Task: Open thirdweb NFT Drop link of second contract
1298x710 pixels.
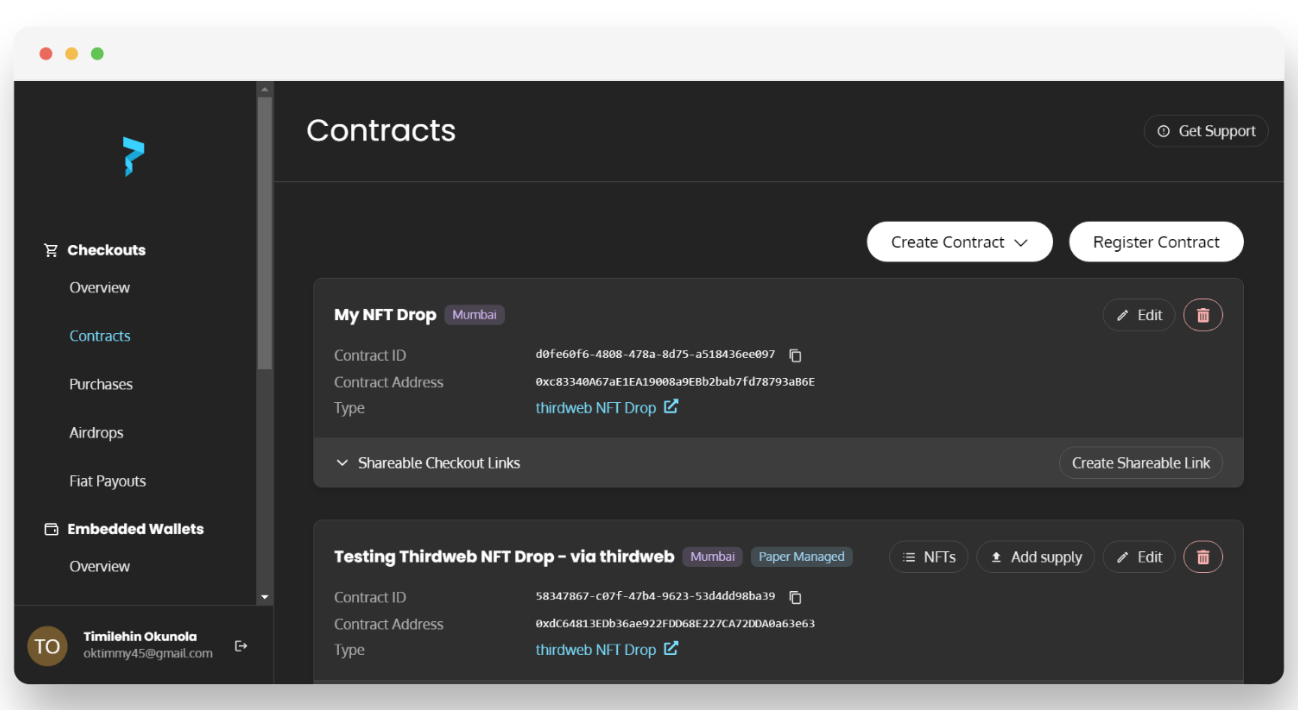Action: (596, 650)
